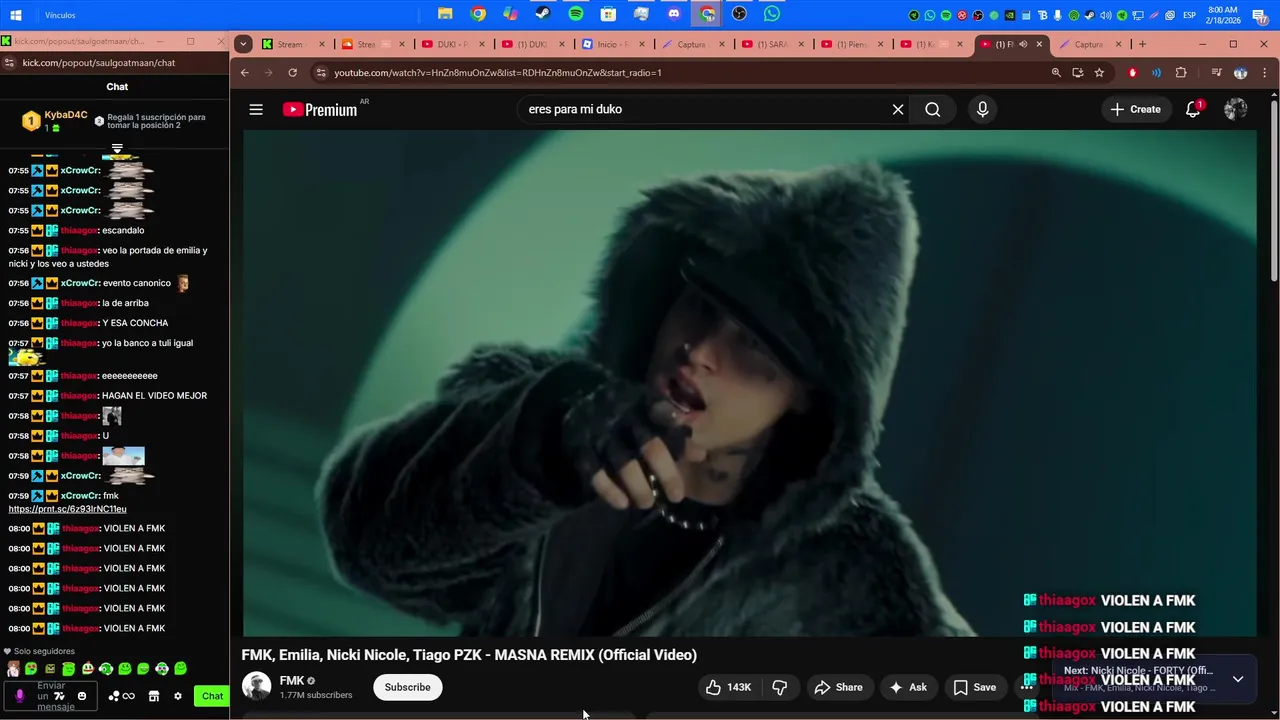Open Chrome extensions puzzle icon
This screenshot has height=720, width=1280.
click(x=1181, y=73)
